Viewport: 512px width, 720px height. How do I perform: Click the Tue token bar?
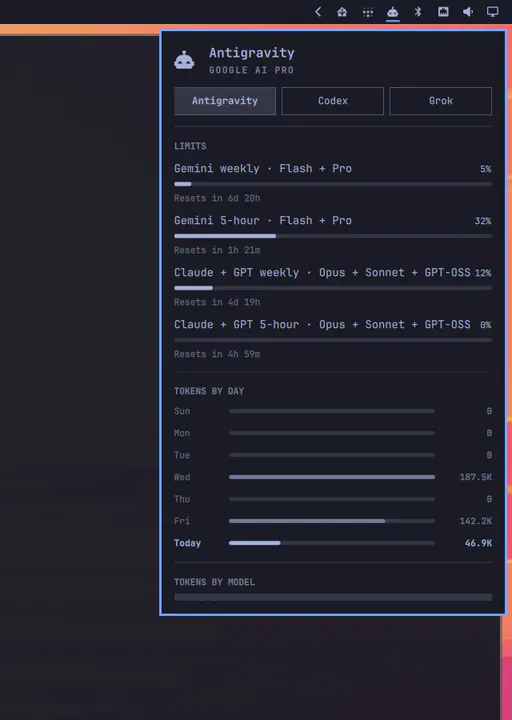pos(332,455)
